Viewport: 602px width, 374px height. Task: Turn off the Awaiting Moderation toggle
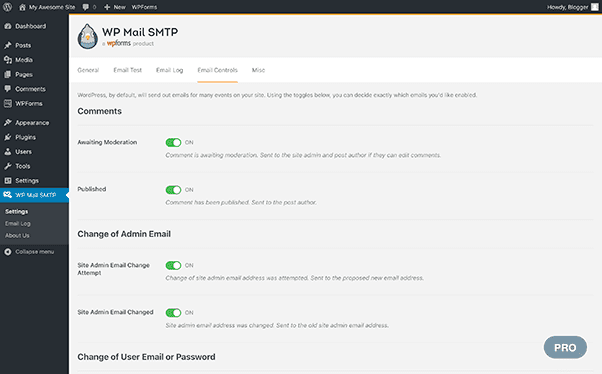tap(173, 142)
